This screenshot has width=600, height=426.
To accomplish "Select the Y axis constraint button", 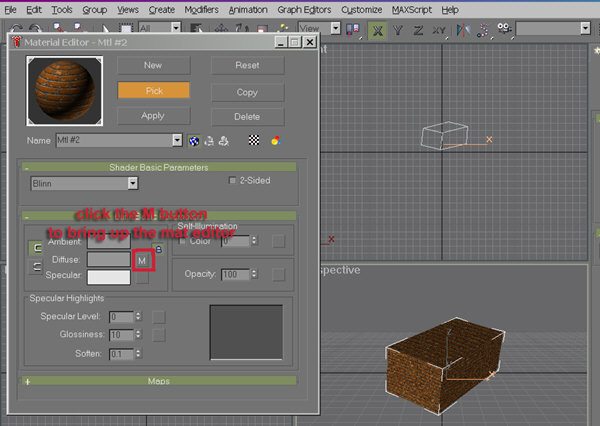I will 398,30.
